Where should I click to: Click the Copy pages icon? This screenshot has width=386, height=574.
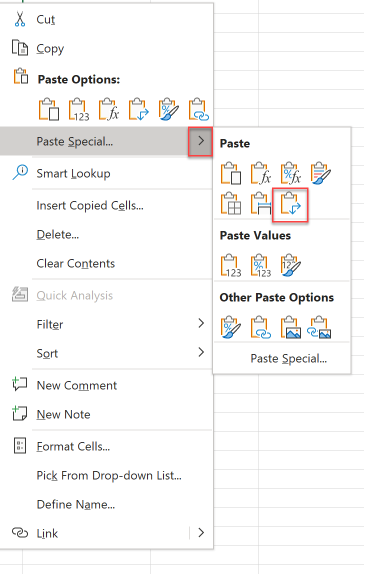pyautogui.click(x=20, y=48)
